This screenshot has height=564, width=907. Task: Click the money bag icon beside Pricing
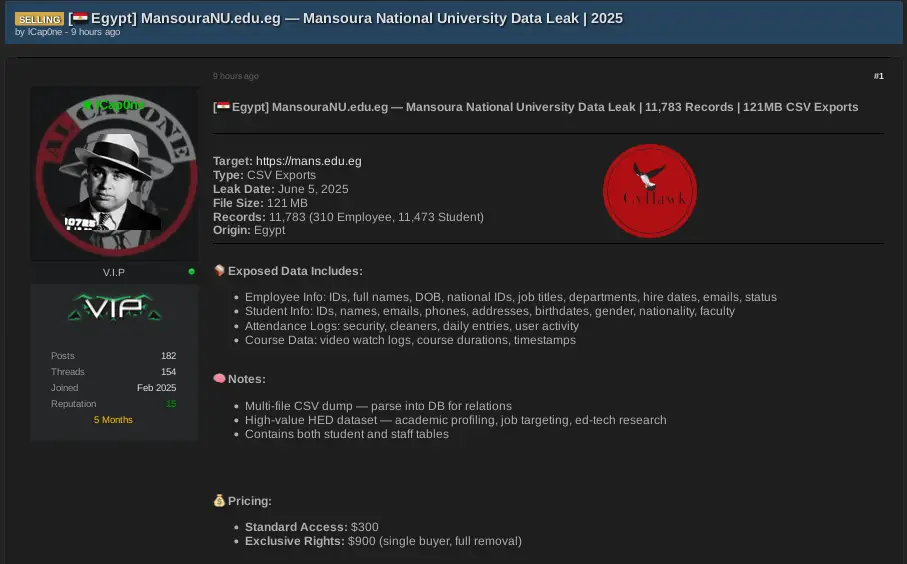(220, 501)
